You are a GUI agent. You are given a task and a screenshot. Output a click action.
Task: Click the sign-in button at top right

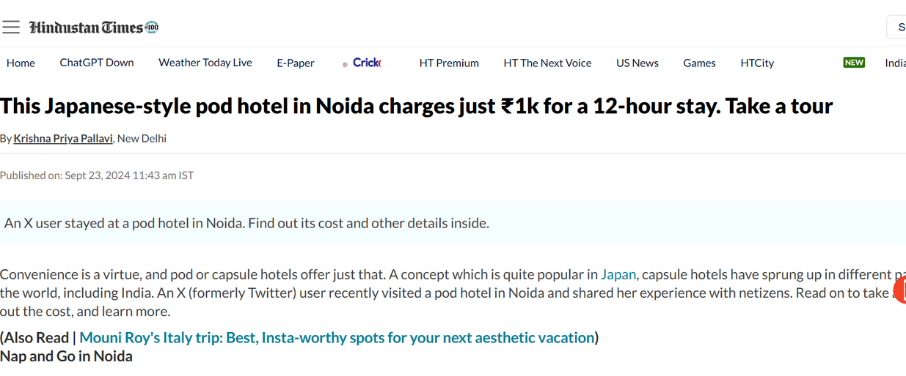point(897,27)
